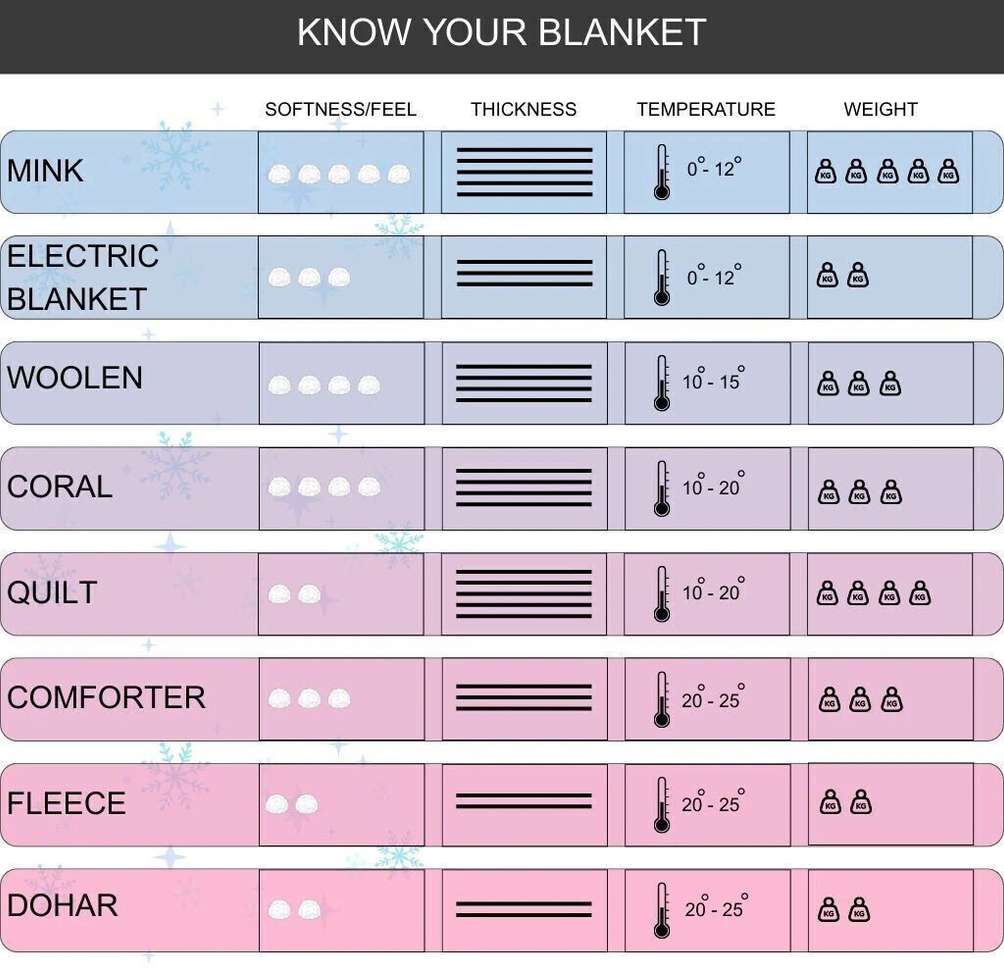The width and height of the screenshot is (1004, 972).
Task: Click the thermometer icon in the Dohar row
Action: pyautogui.click(x=661, y=910)
